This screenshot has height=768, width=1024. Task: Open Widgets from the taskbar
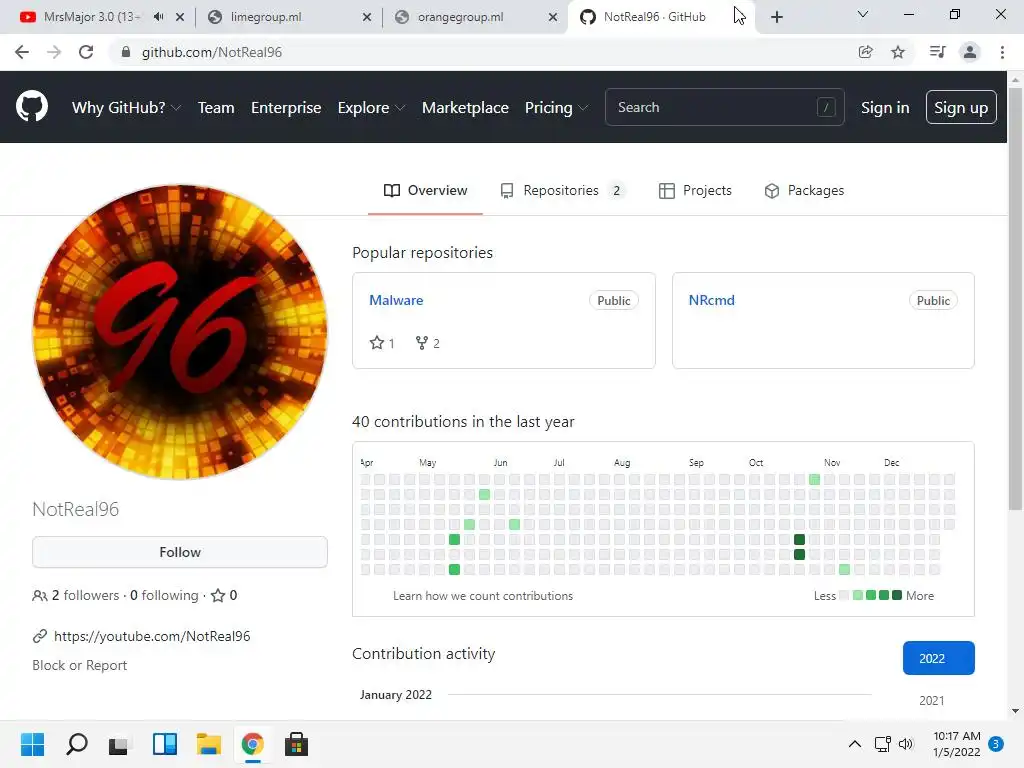165,744
